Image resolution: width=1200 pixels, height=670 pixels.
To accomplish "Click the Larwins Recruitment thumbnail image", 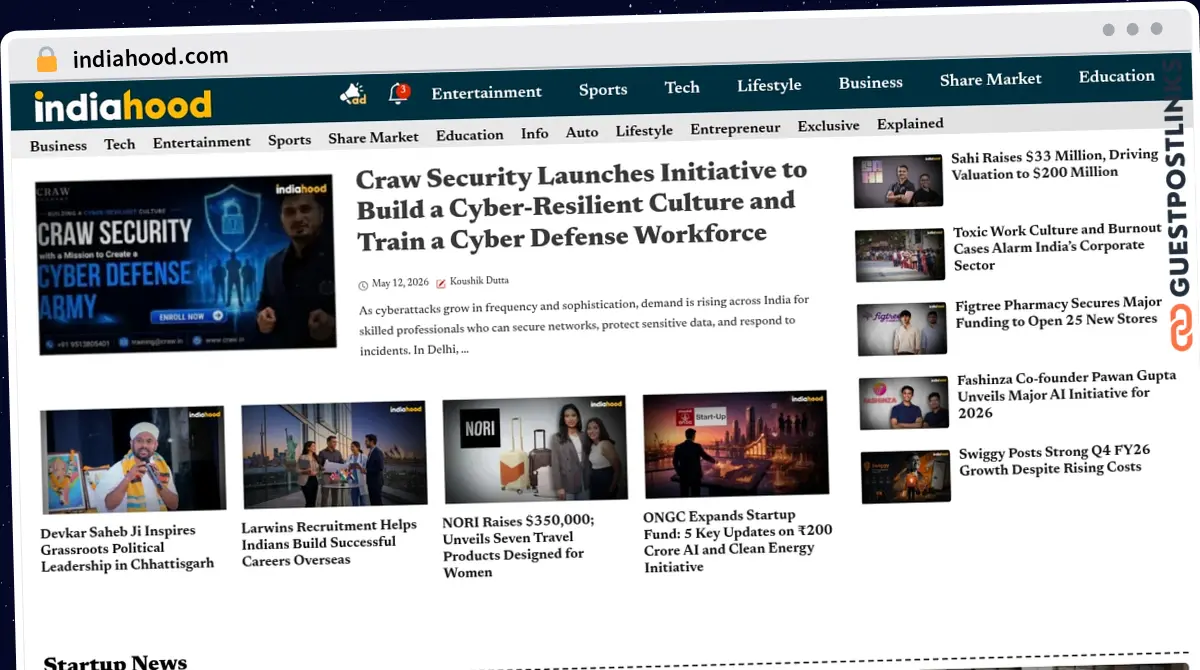I will click(334, 454).
